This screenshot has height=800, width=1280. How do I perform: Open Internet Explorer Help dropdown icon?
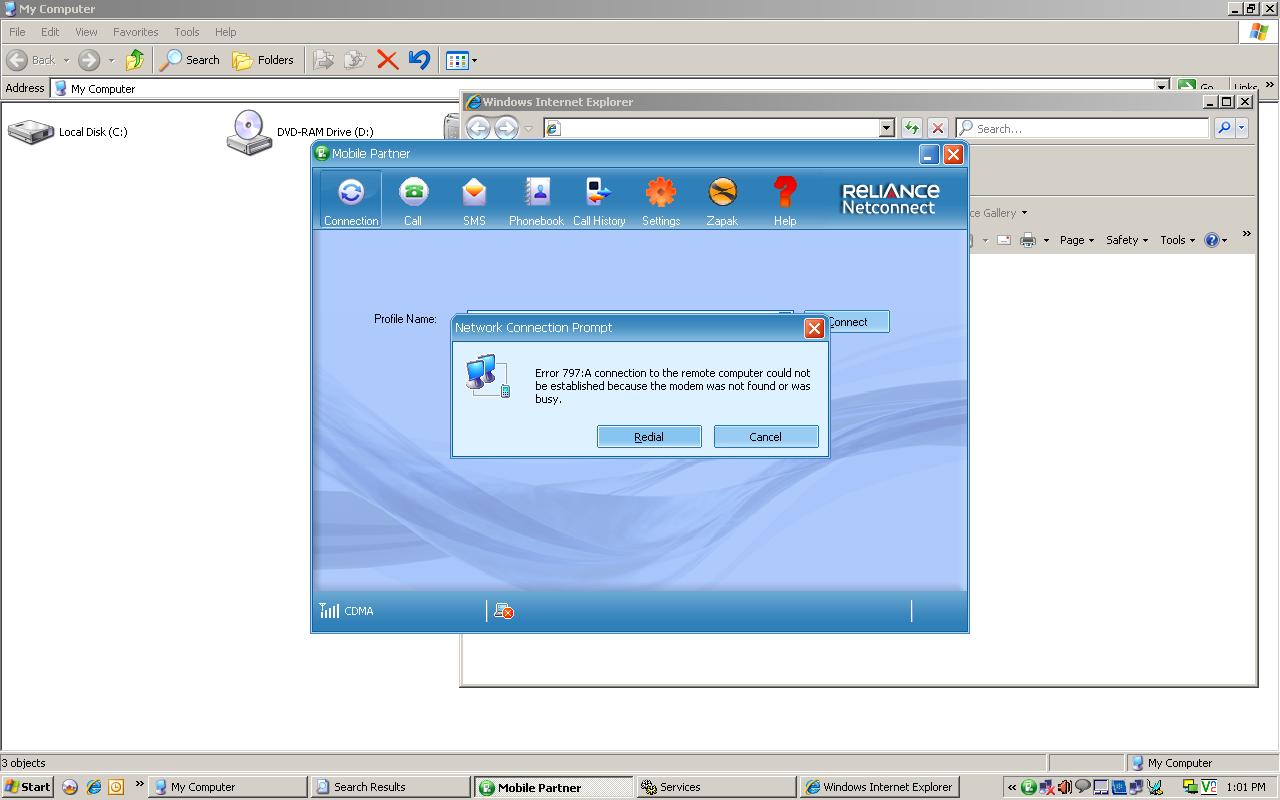tap(1215, 240)
